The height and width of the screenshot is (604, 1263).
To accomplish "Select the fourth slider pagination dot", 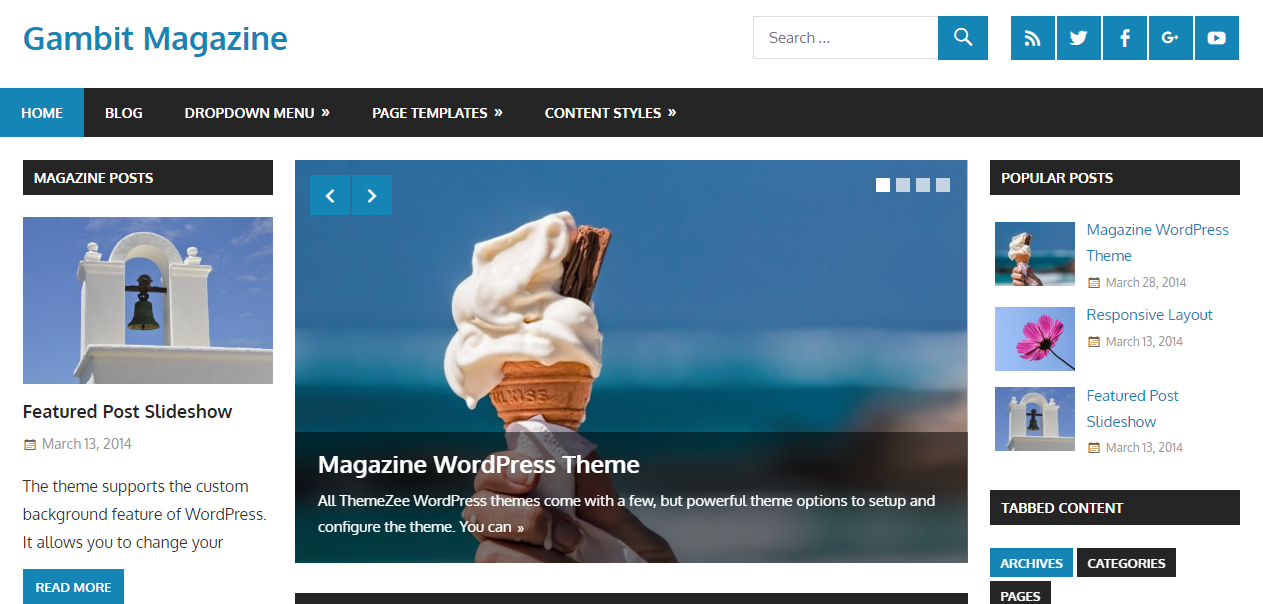I will pos(943,185).
